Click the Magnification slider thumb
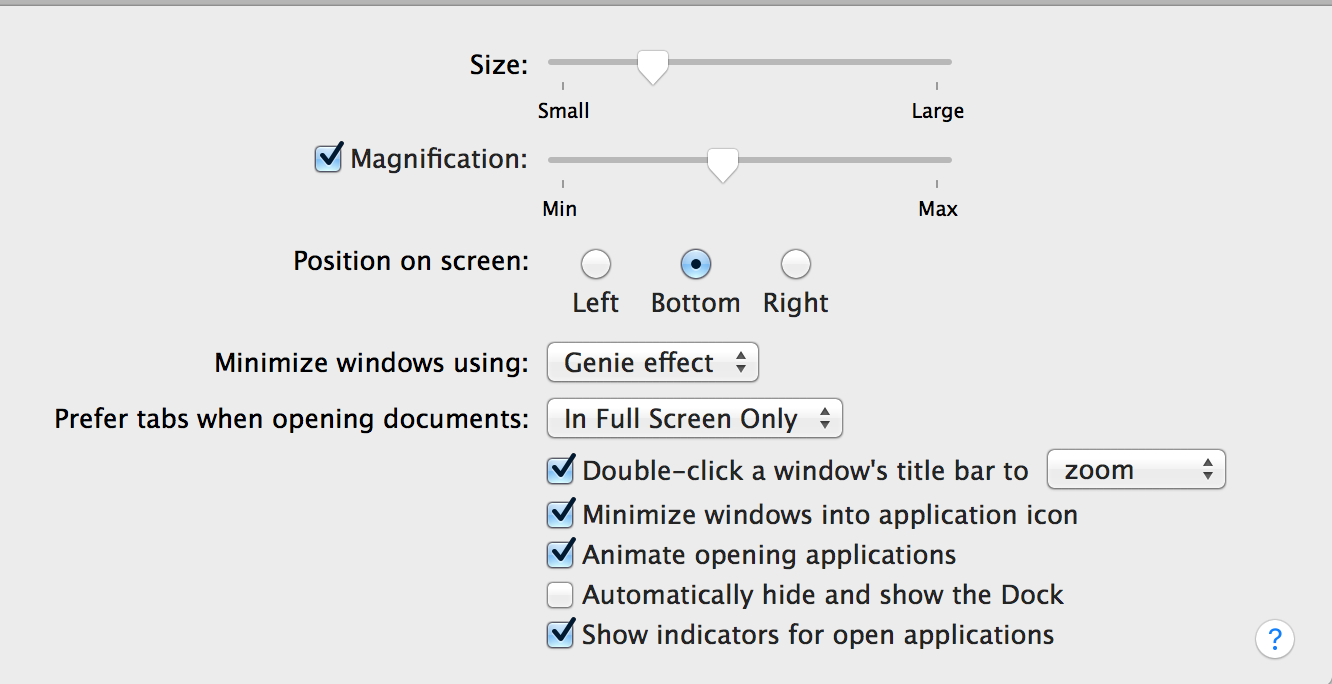The height and width of the screenshot is (684, 1332). 722,164
